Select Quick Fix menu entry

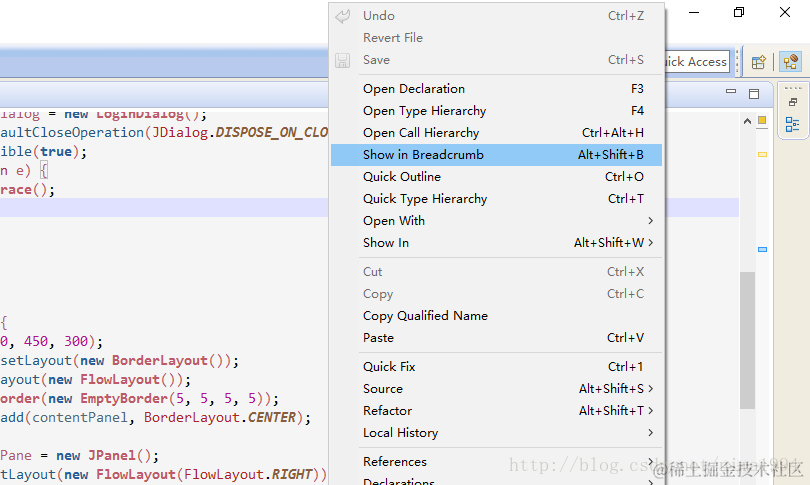coord(496,367)
